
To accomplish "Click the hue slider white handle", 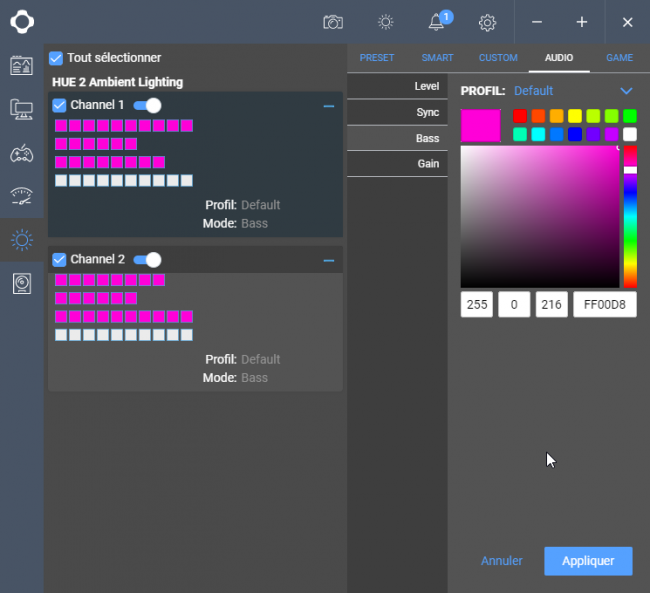I will point(630,170).
